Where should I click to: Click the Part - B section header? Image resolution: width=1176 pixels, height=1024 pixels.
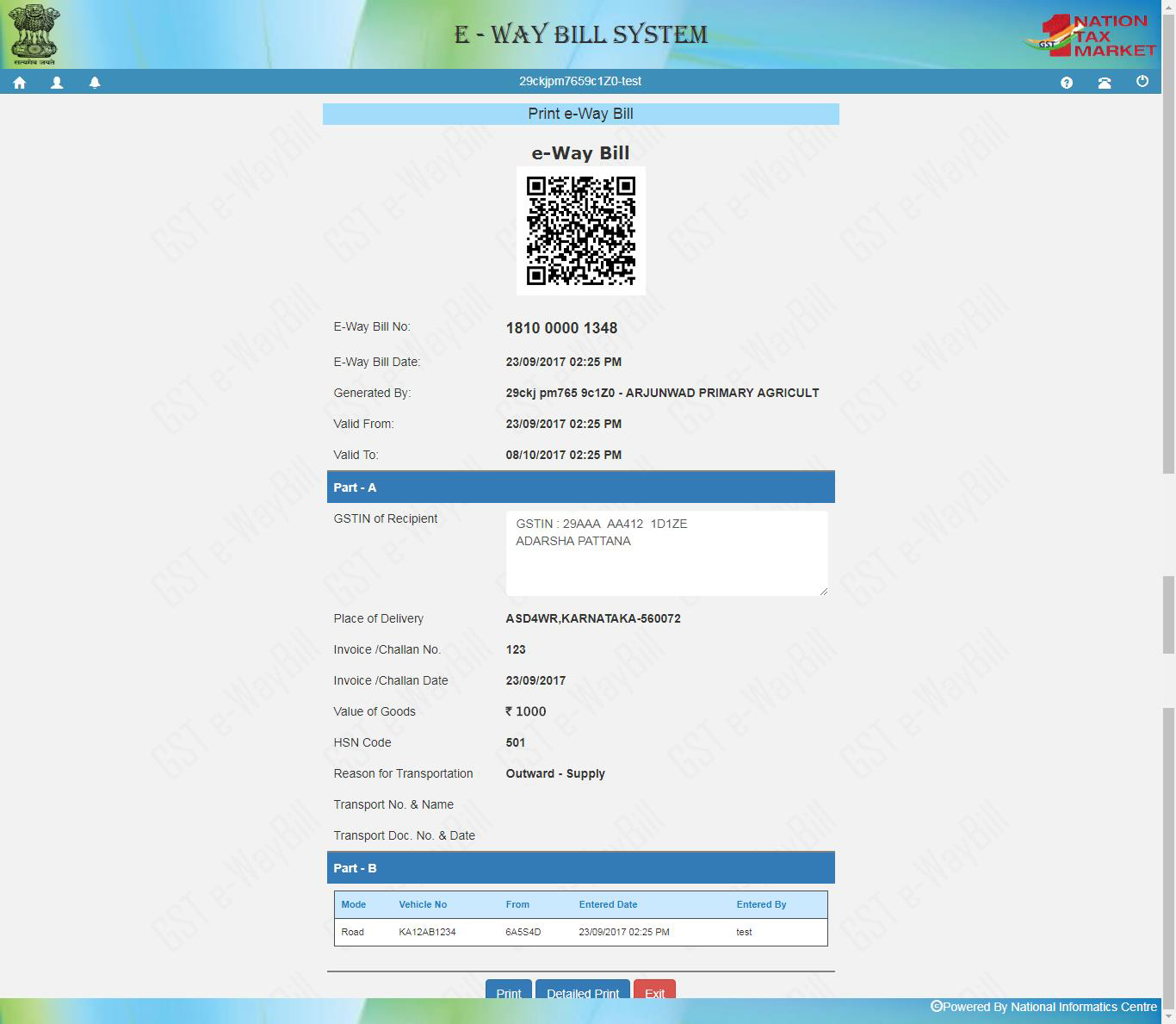(x=580, y=867)
